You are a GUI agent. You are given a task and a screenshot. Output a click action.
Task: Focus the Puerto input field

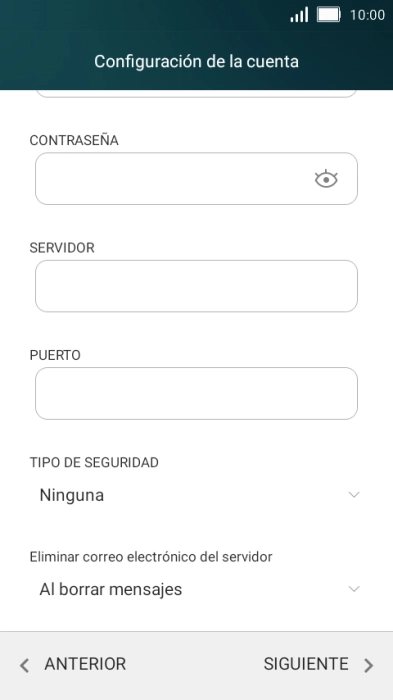point(196,393)
